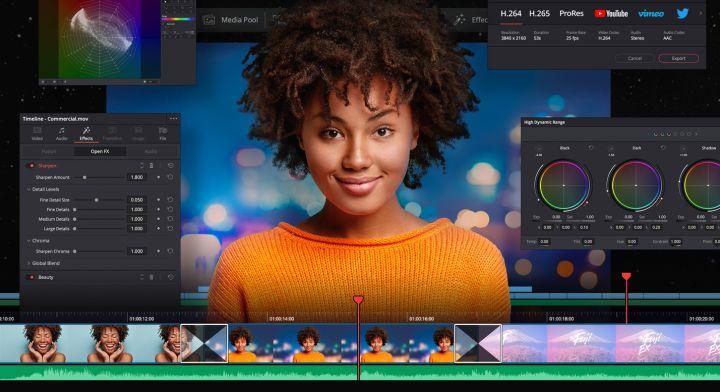Click the Sharpen Amount slider handle

point(84,177)
